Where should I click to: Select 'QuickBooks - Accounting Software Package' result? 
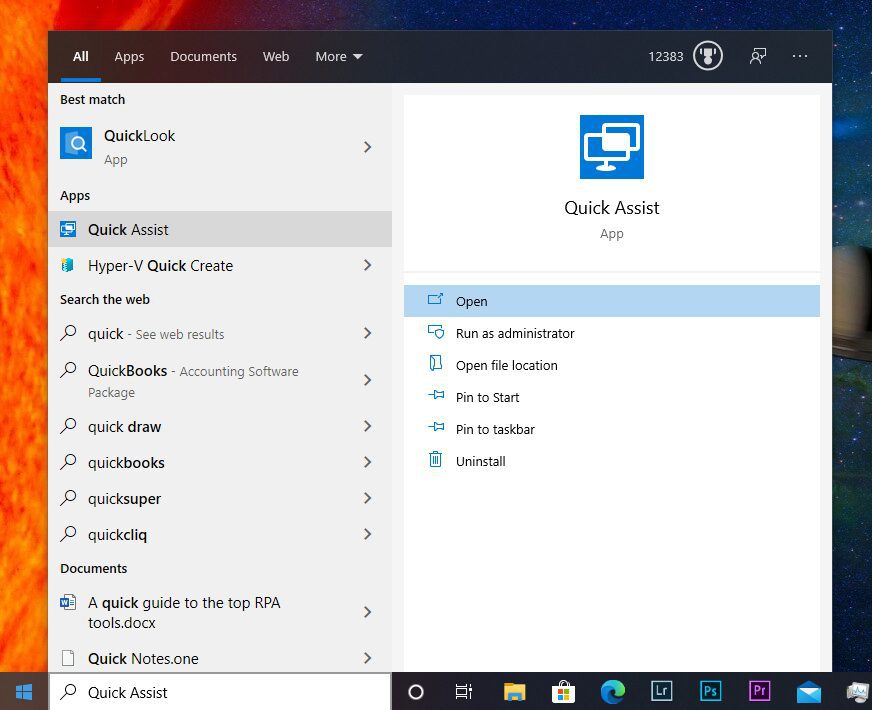point(220,380)
